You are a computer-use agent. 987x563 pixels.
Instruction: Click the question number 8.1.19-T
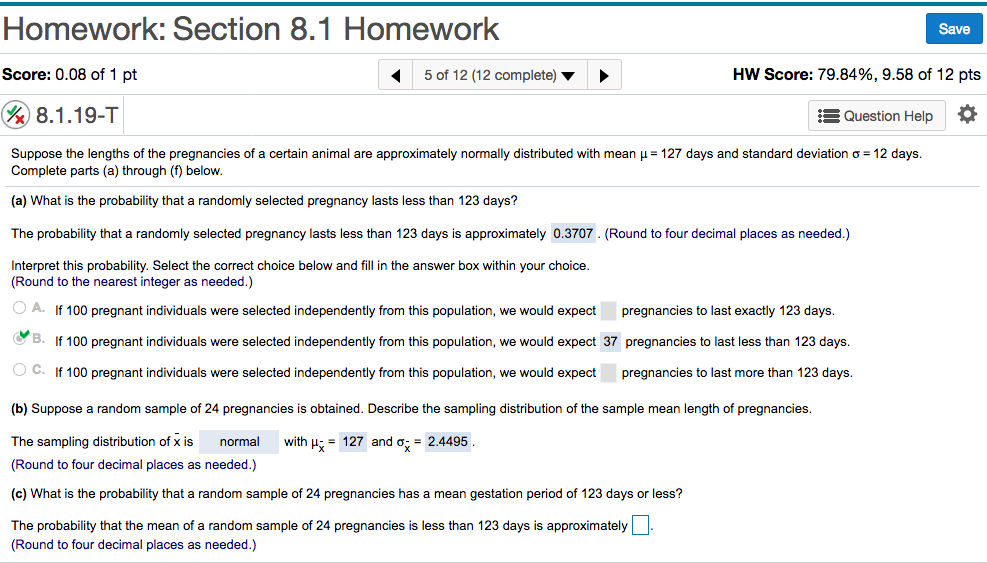(77, 115)
